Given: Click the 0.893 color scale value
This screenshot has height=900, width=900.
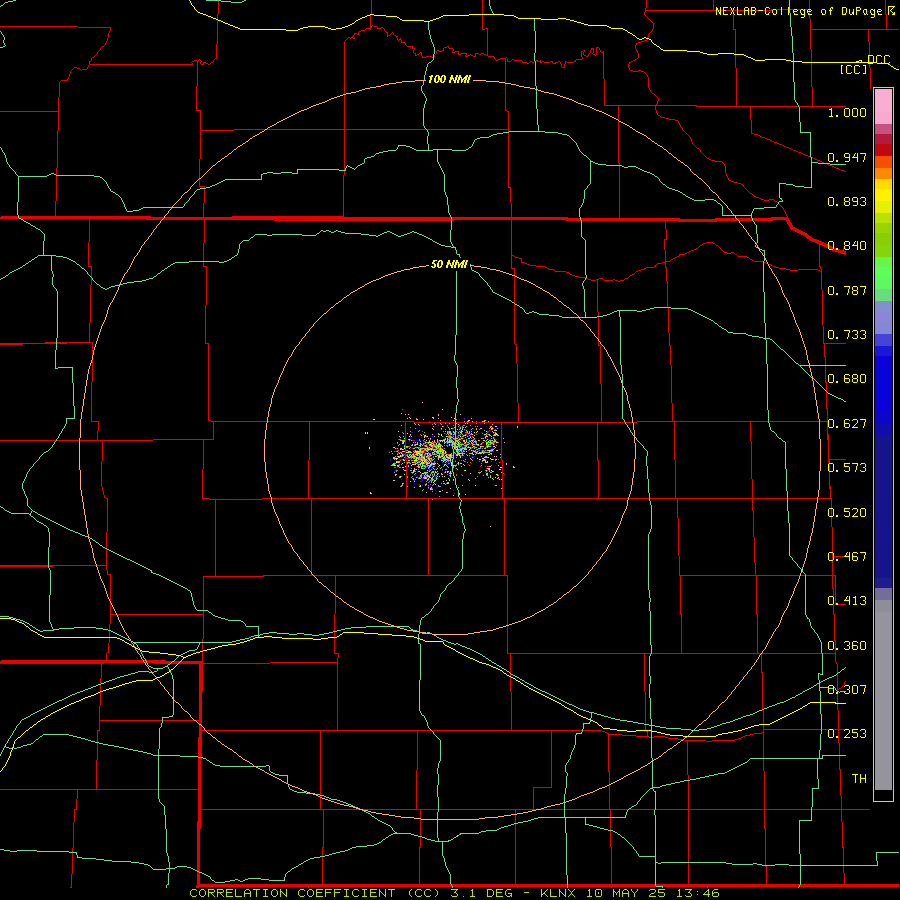Looking at the screenshot, I should [847, 201].
